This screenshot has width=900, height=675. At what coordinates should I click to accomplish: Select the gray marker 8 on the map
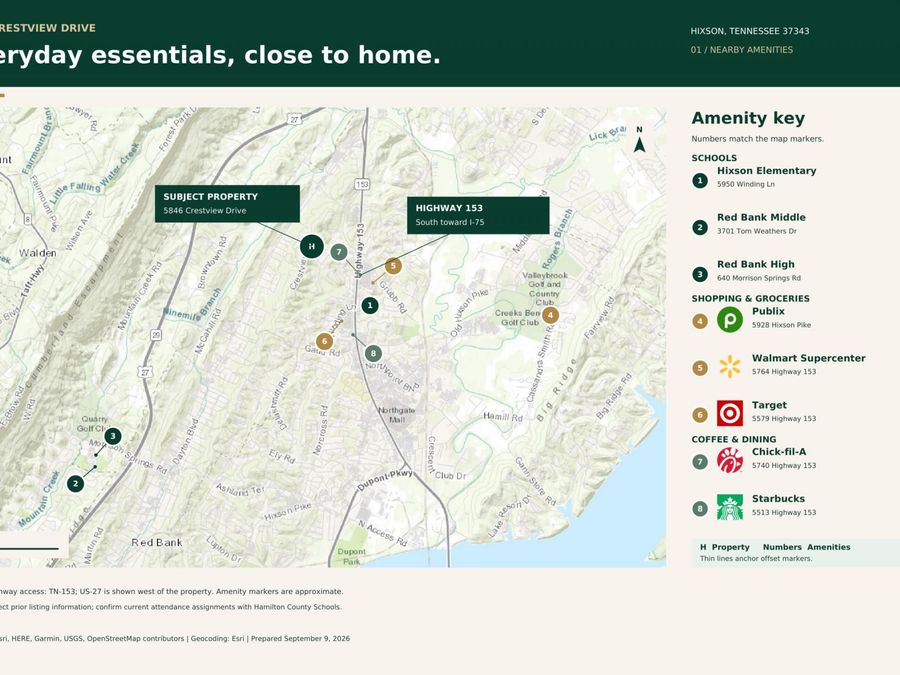point(373,354)
